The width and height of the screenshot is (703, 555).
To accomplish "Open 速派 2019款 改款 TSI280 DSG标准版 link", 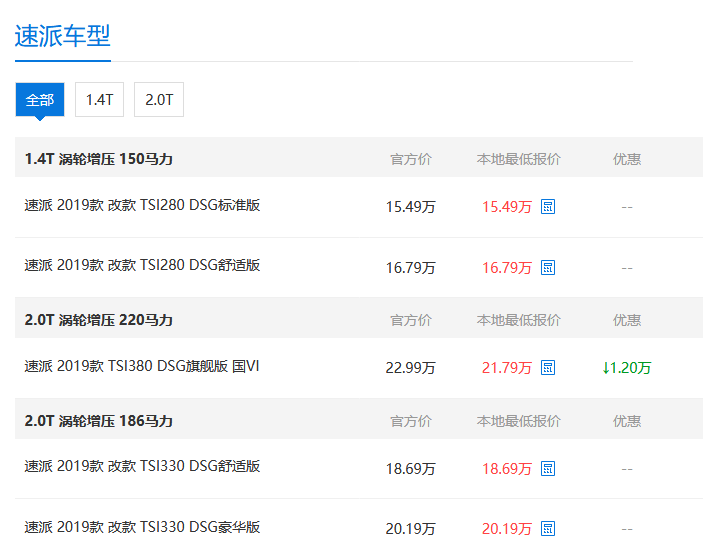I will [142, 205].
